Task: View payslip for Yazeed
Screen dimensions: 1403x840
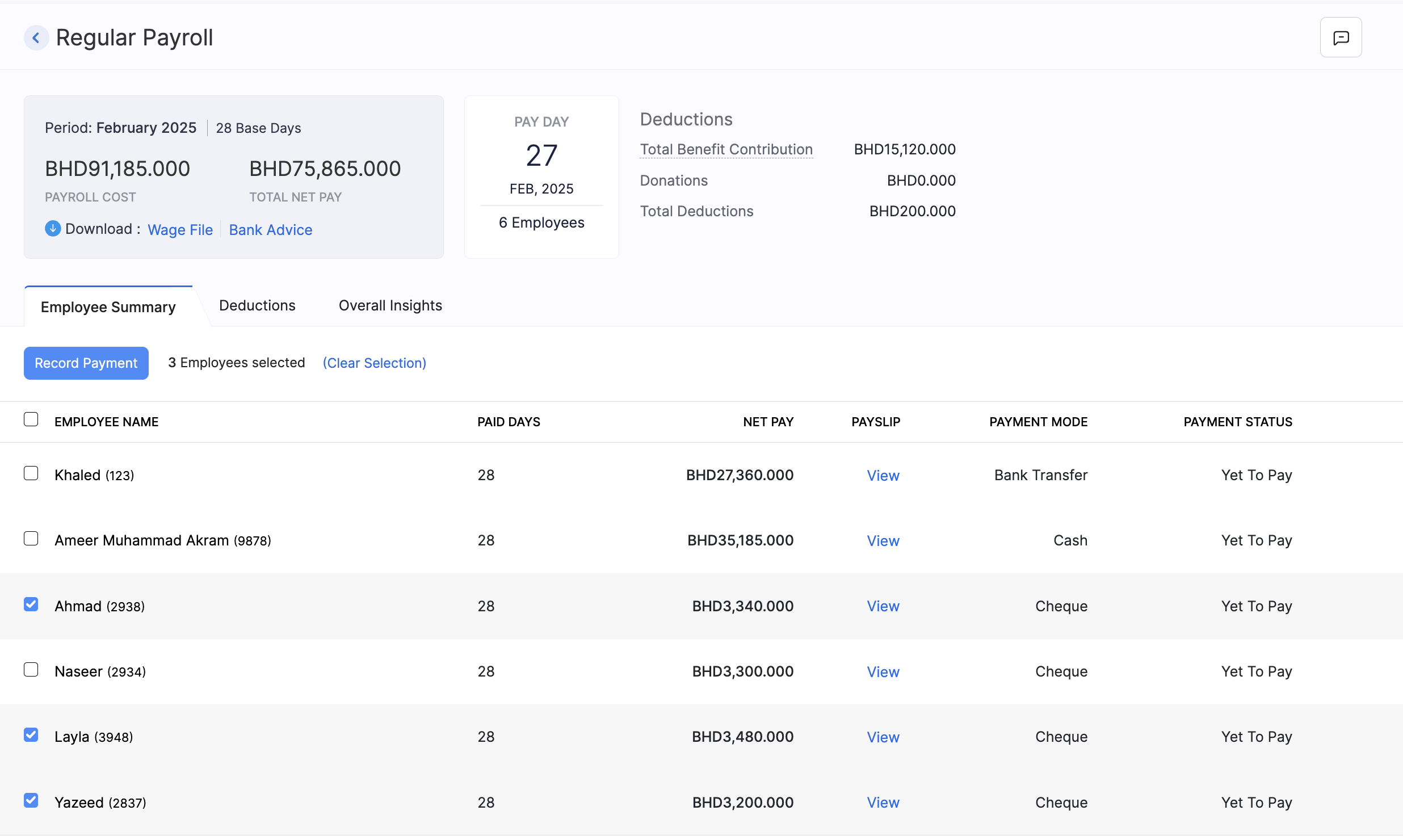Action: (883, 803)
